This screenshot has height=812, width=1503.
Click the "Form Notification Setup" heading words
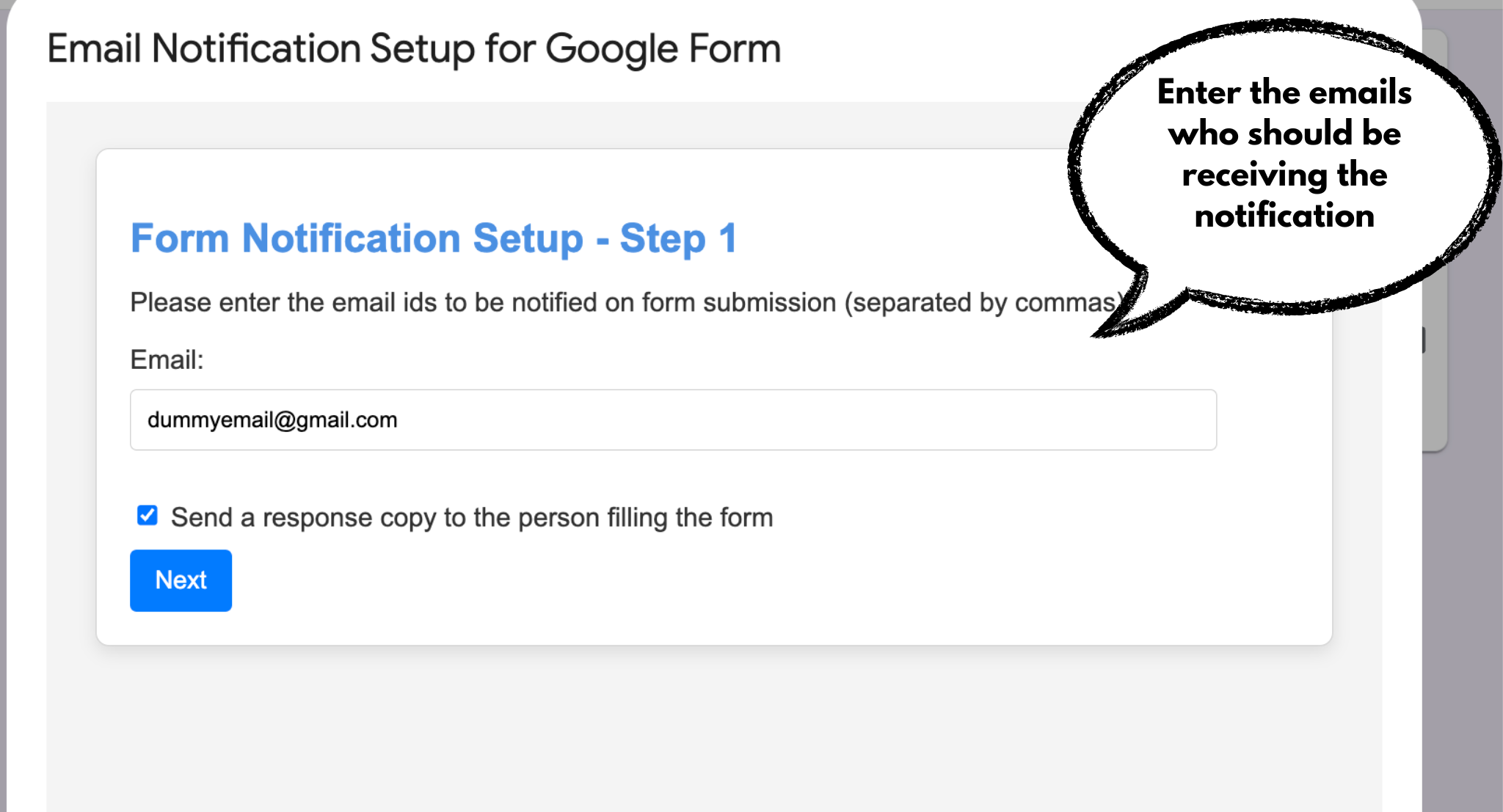[357, 238]
